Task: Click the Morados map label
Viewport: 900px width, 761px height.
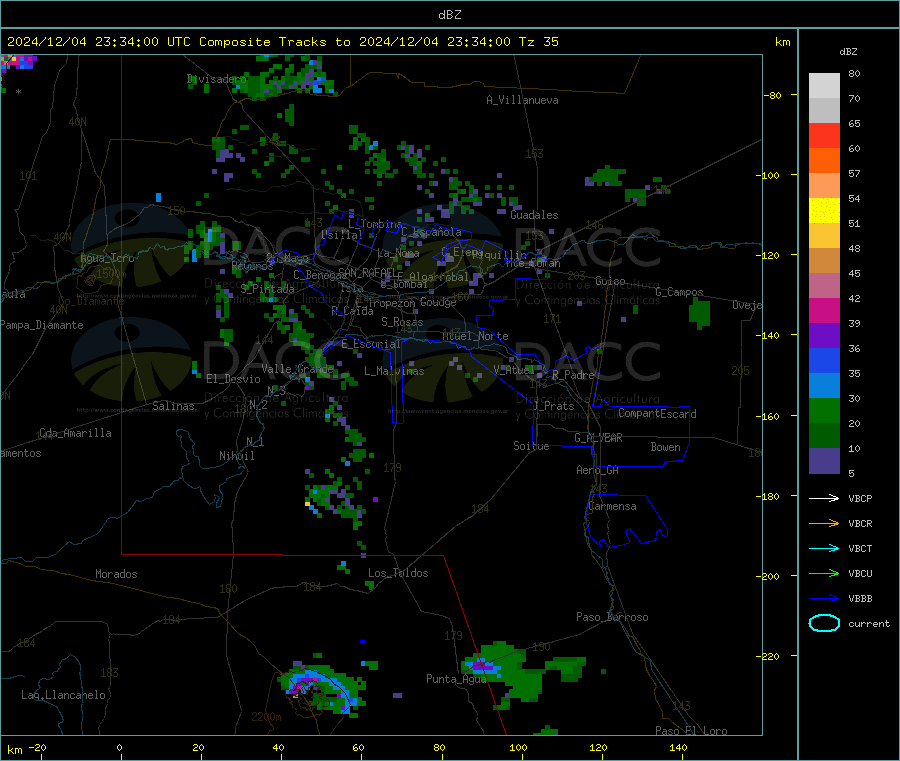Action: pos(116,574)
